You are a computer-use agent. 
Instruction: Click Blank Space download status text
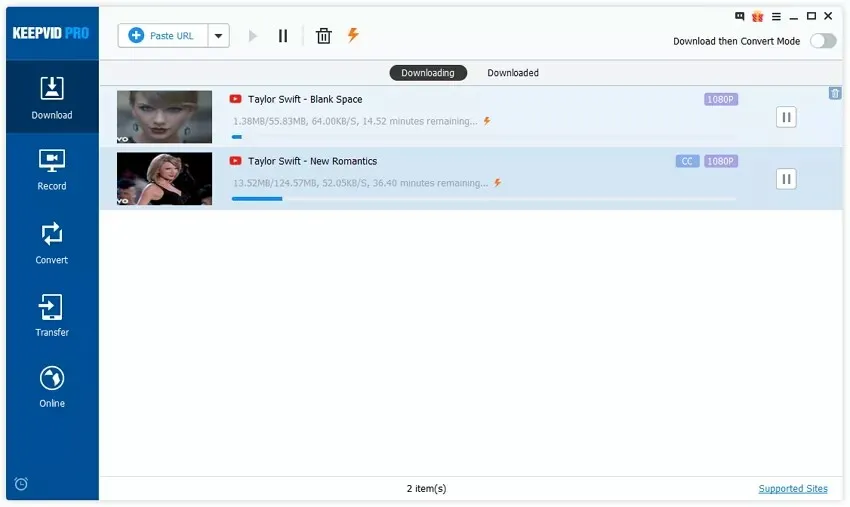pos(355,121)
